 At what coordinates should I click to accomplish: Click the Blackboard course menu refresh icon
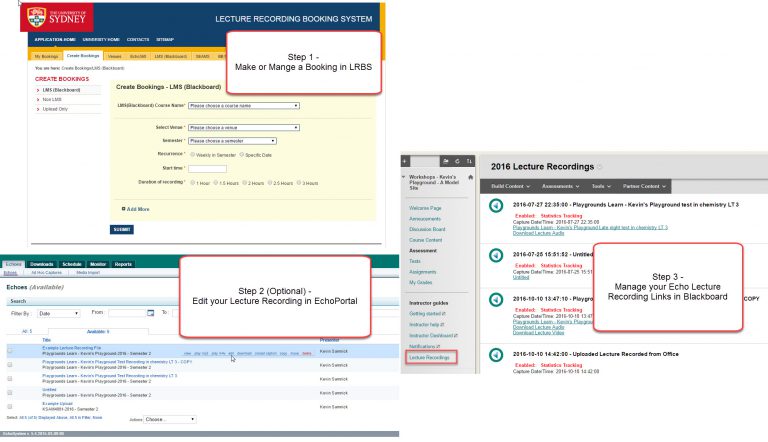click(x=457, y=161)
